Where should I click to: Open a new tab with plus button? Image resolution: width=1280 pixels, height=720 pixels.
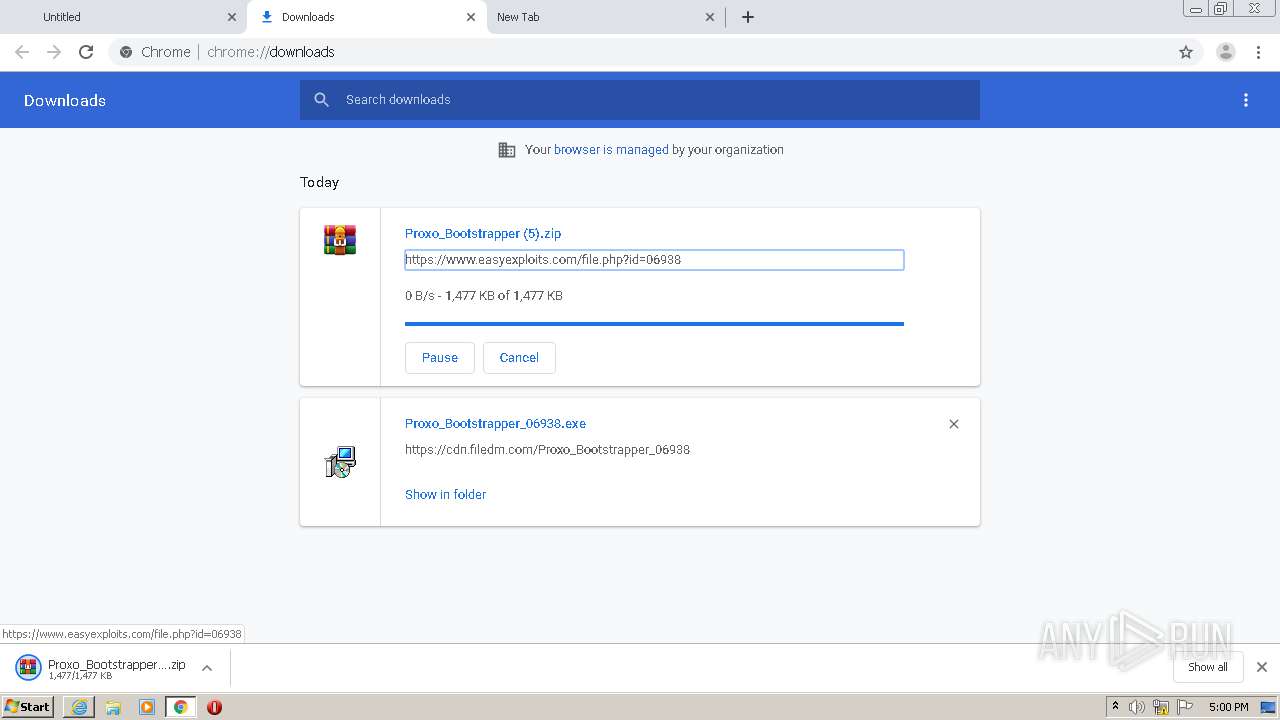tap(748, 17)
